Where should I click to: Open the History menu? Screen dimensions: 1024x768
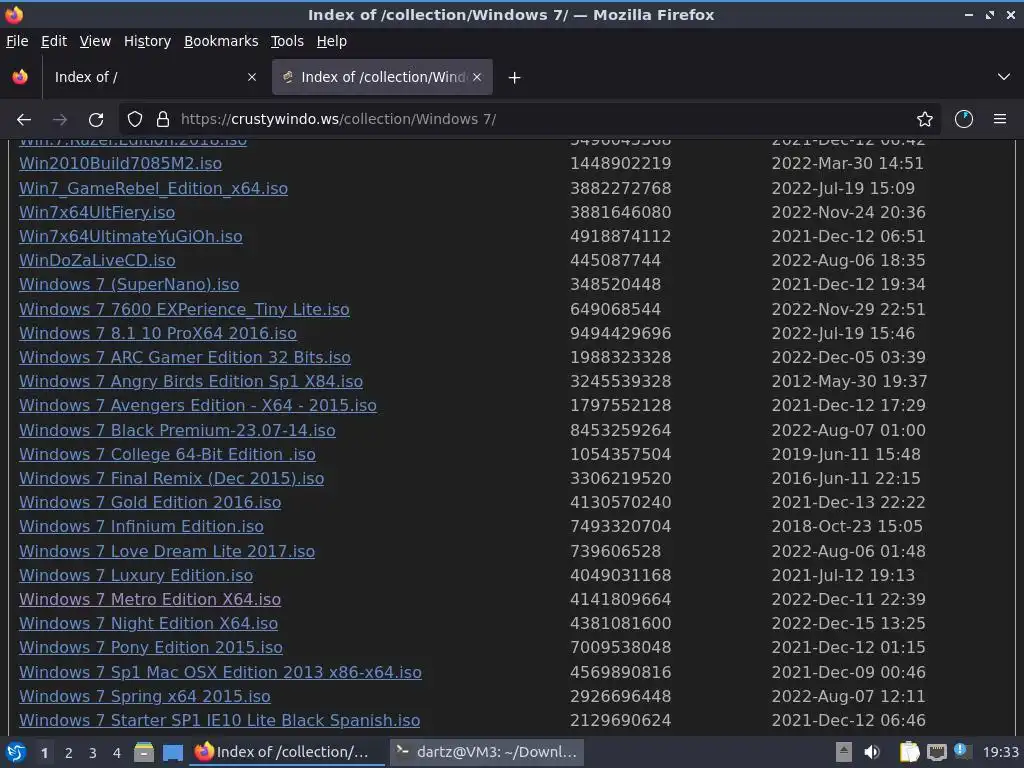pyautogui.click(x=148, y=41)
